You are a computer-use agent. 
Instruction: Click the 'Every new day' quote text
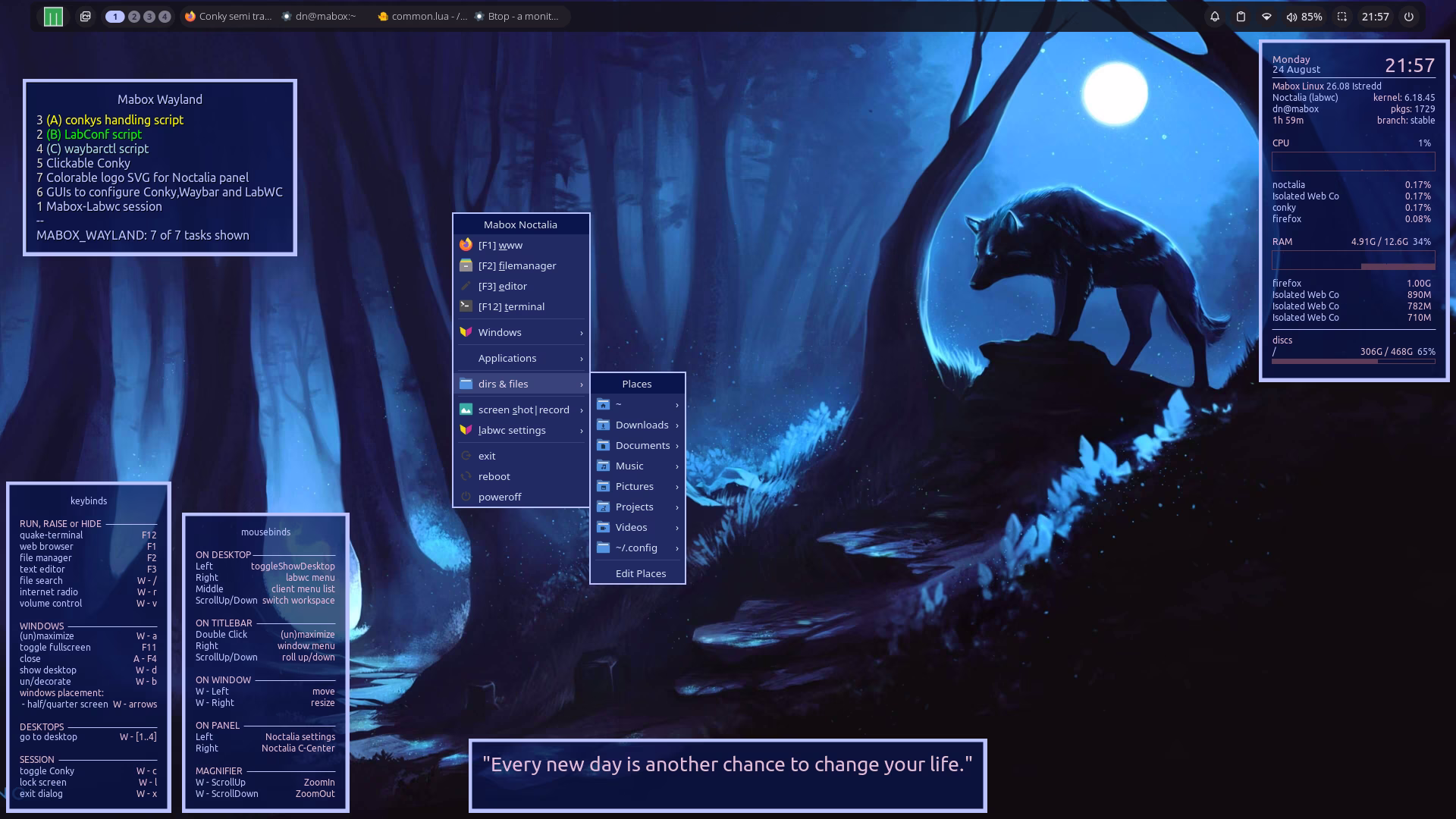coord(728,764)
